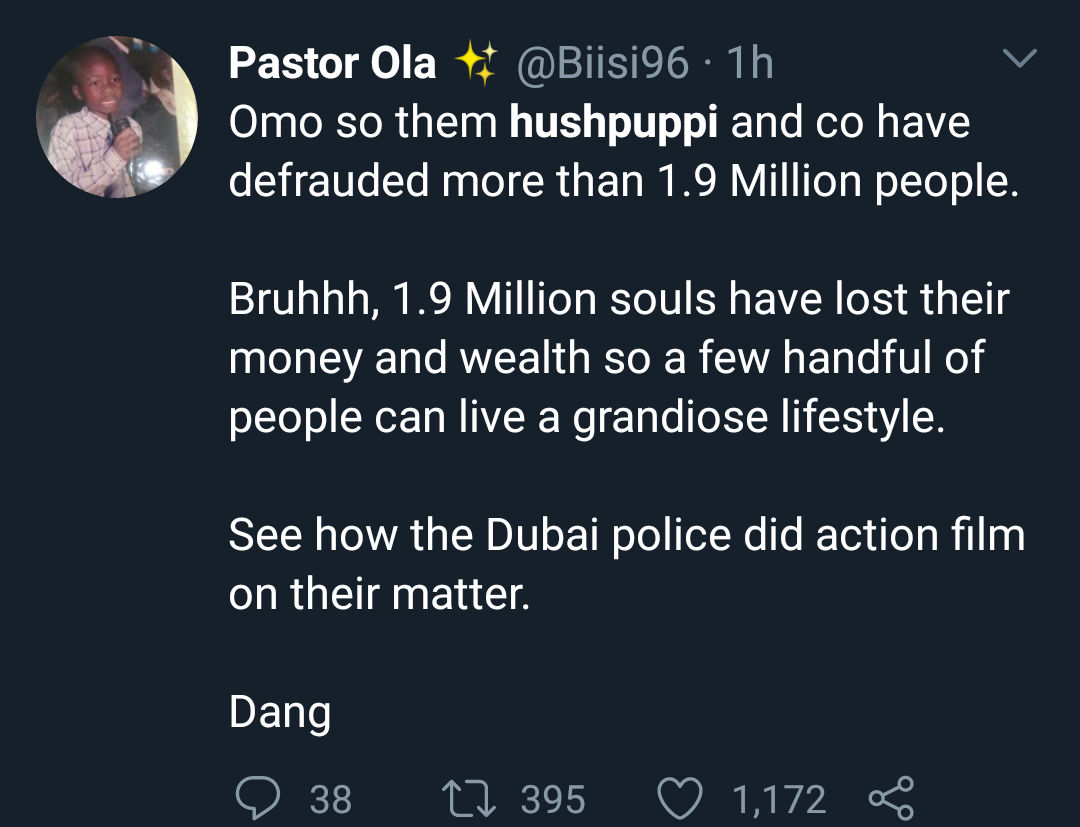This screenshot has width=1080, height=827.
Task: Click the 38 replies count
Action: click(x=331, y=800)
